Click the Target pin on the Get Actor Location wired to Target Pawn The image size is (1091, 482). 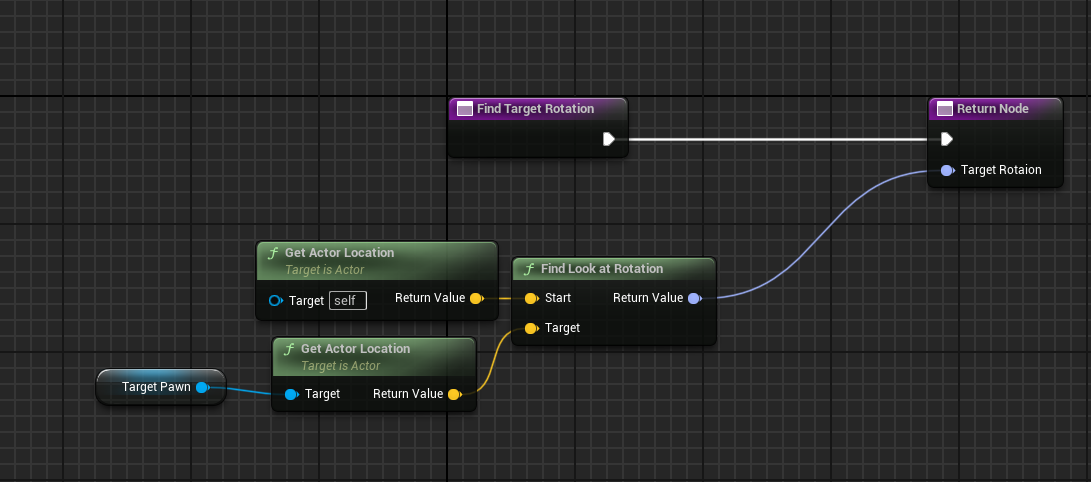[291, 394]
